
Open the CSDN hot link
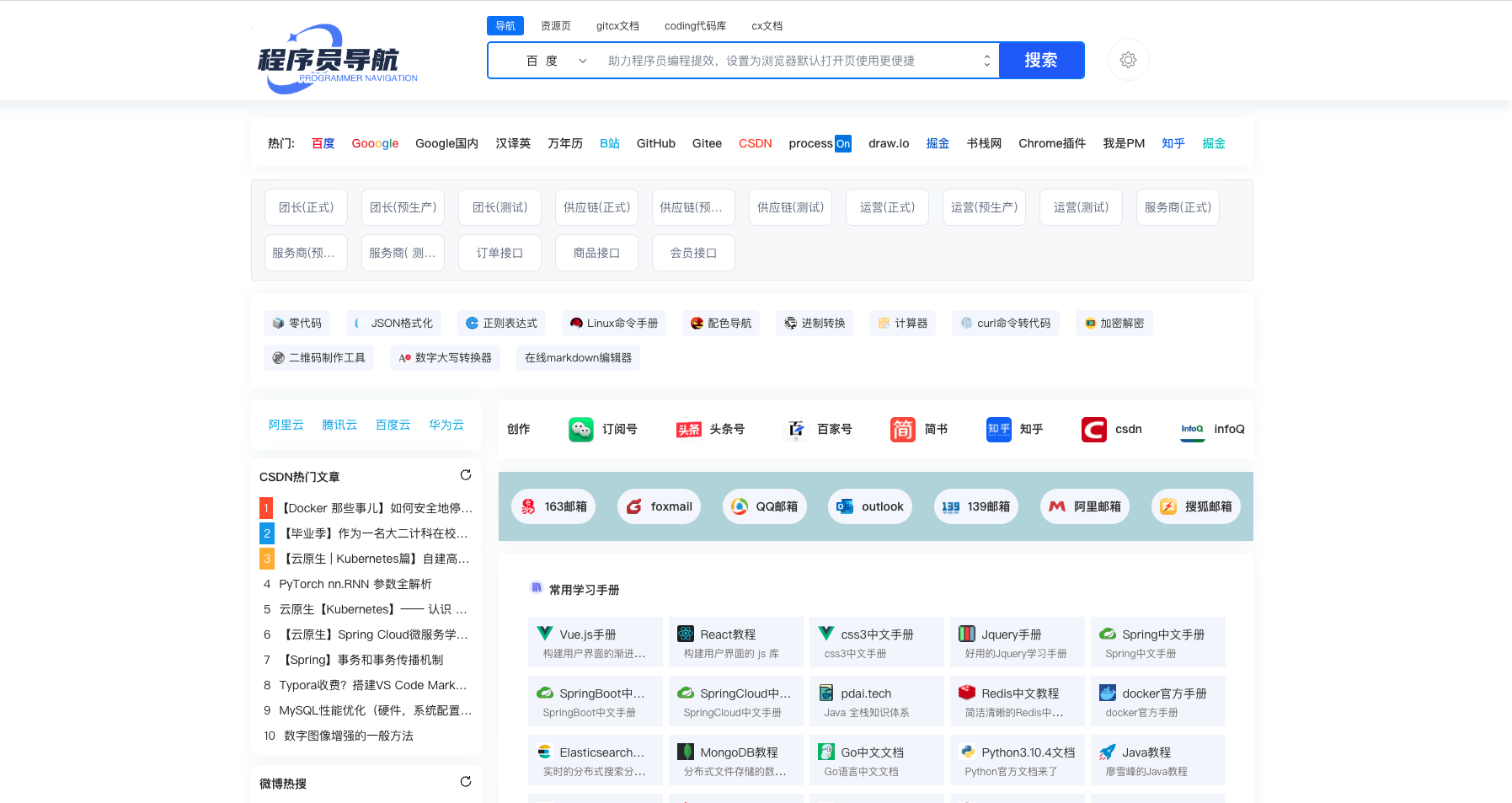756,143
